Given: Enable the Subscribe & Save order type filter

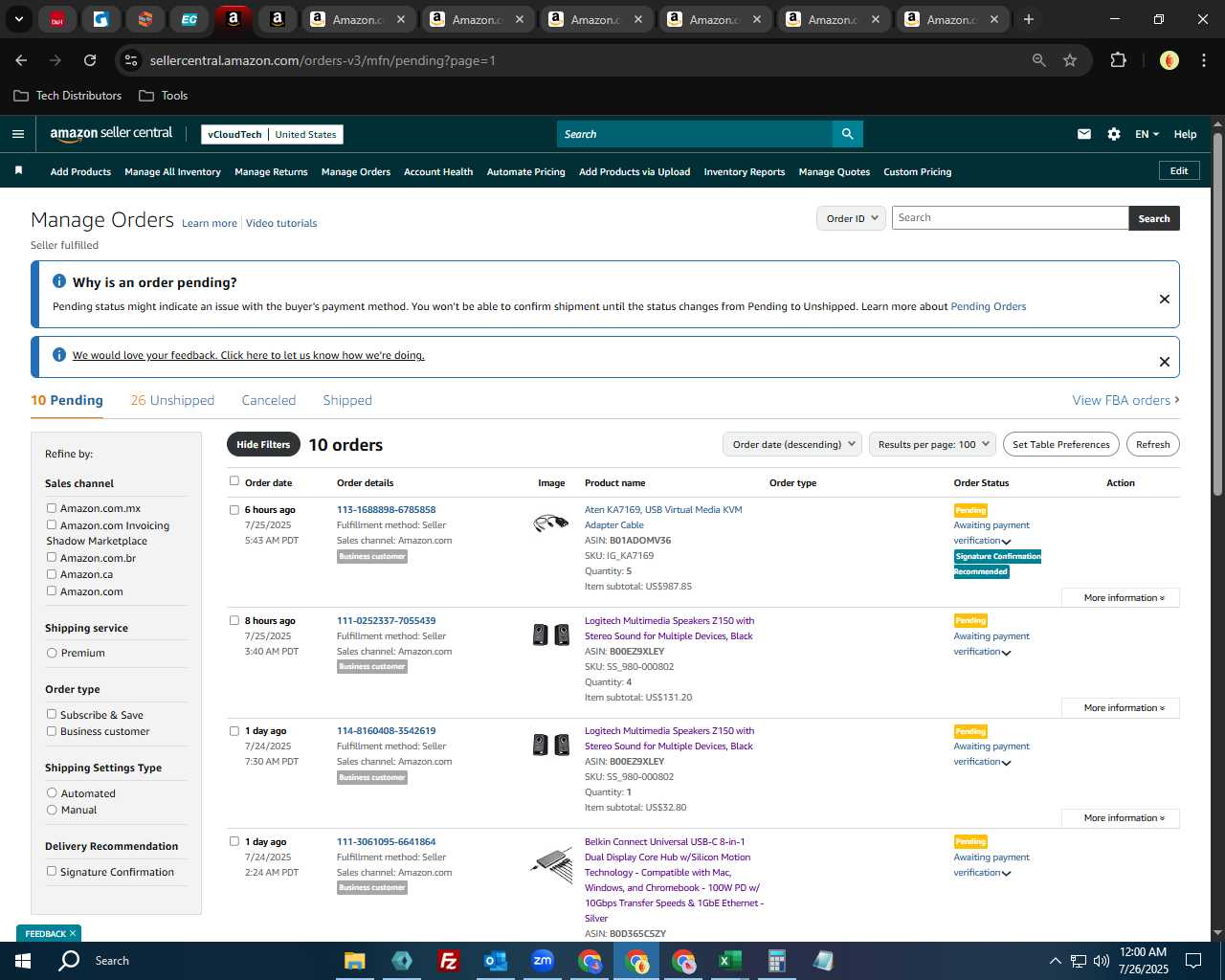Looking at the screenshot, I should 52,714.
